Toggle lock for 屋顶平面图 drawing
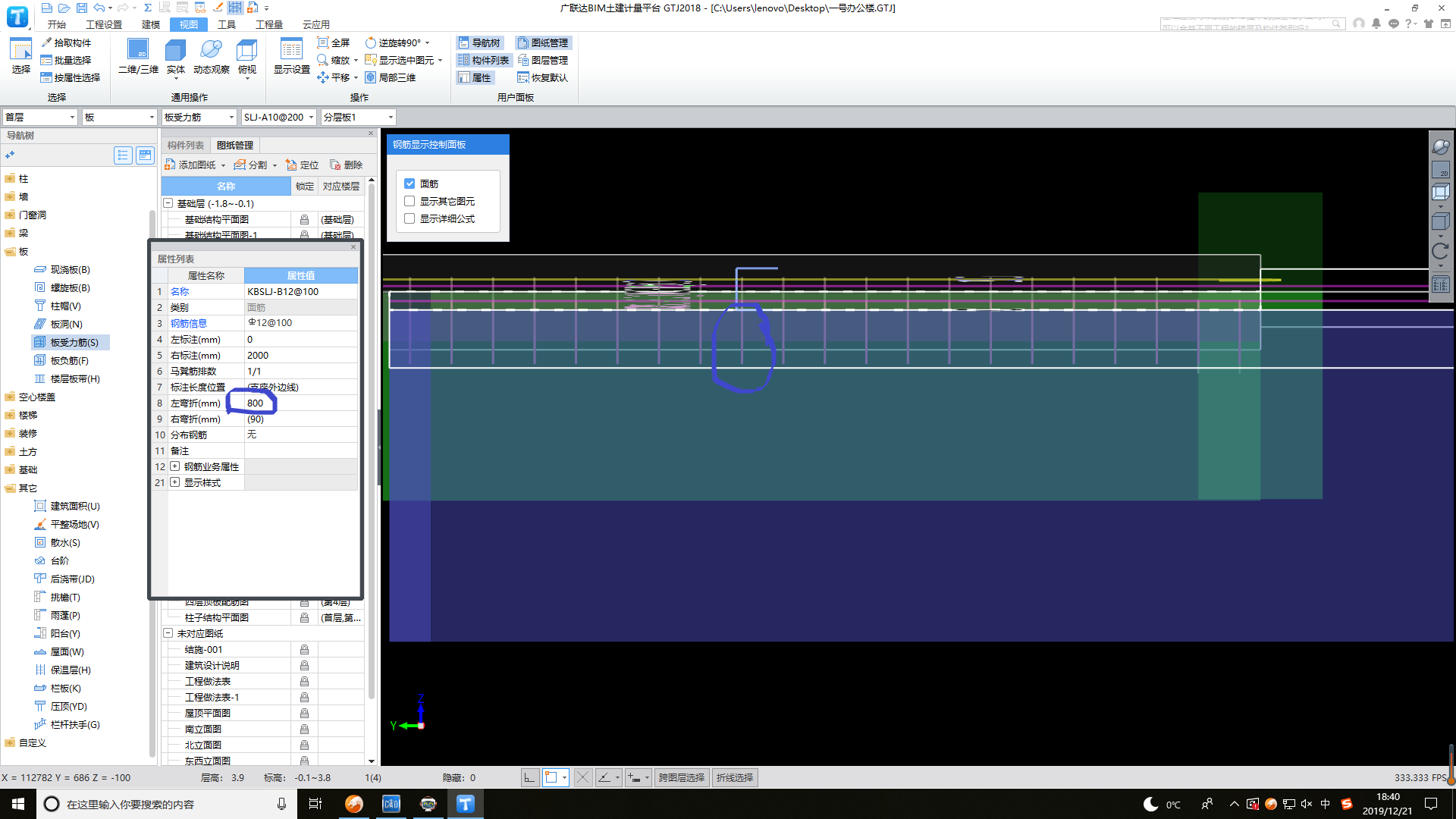Viewport: 1456px width, 819px height. click(x=304, y=713)
